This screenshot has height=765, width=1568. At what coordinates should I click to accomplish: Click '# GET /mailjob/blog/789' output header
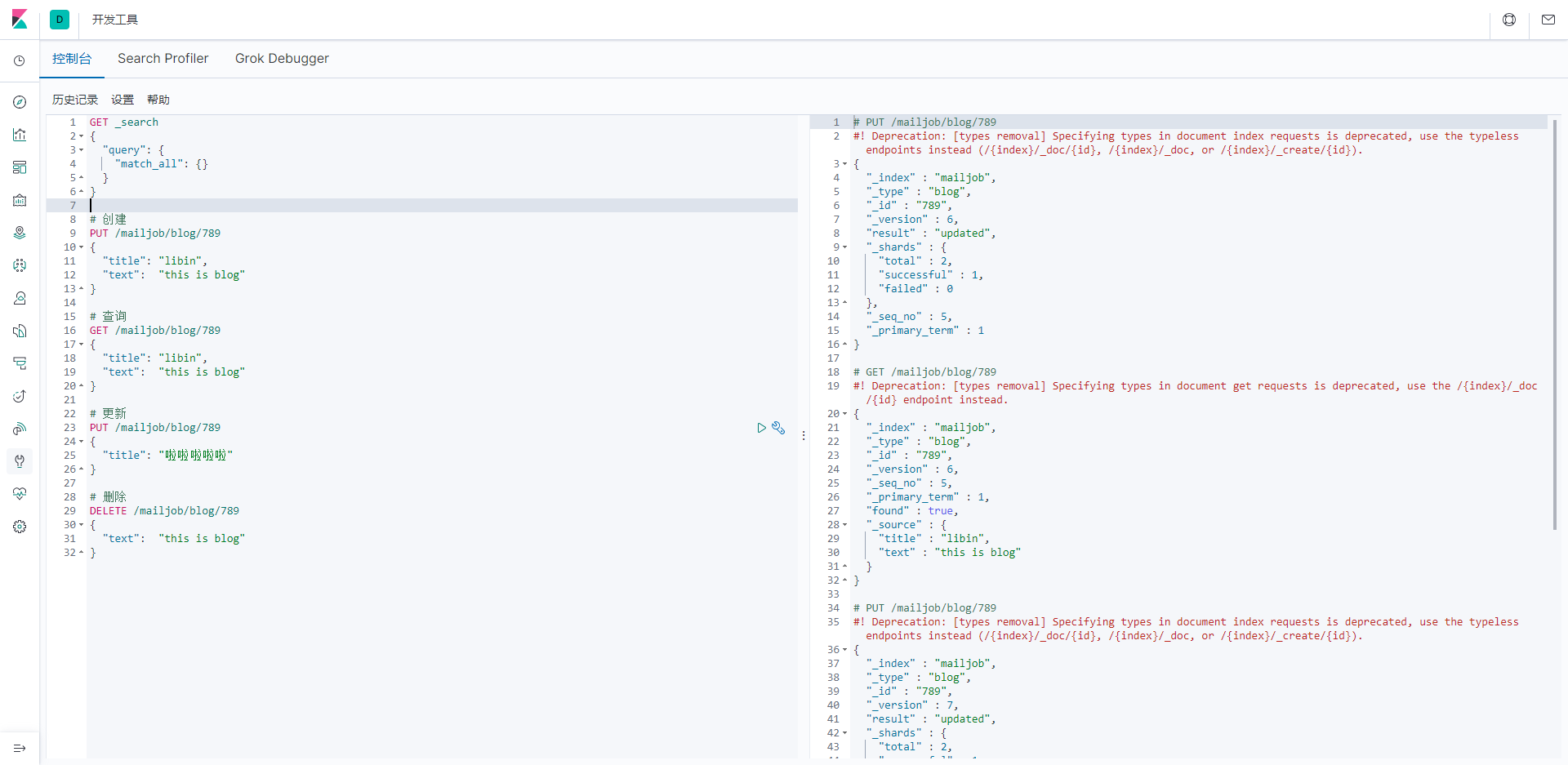pos(924,372)
